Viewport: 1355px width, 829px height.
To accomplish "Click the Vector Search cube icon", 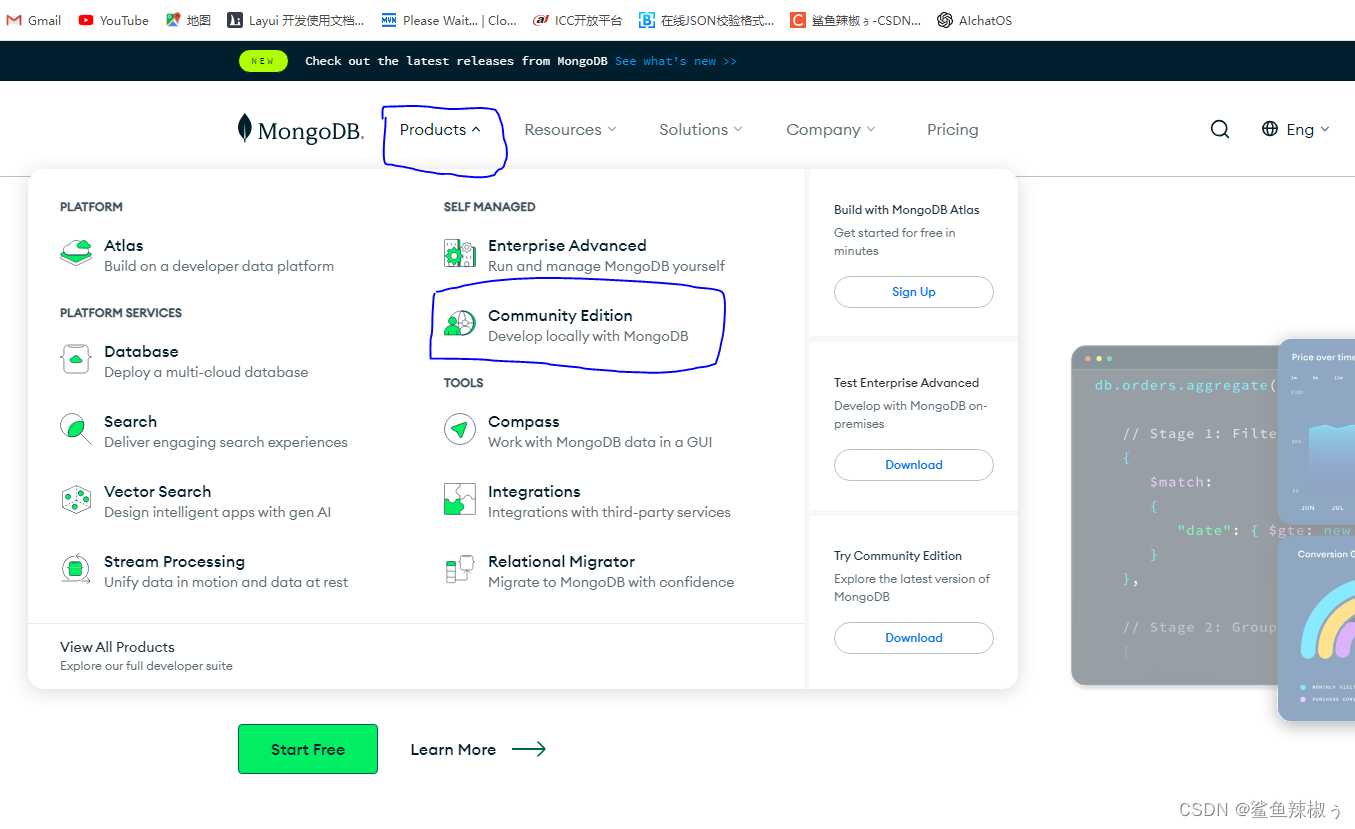I will click(x=76, y=499).
